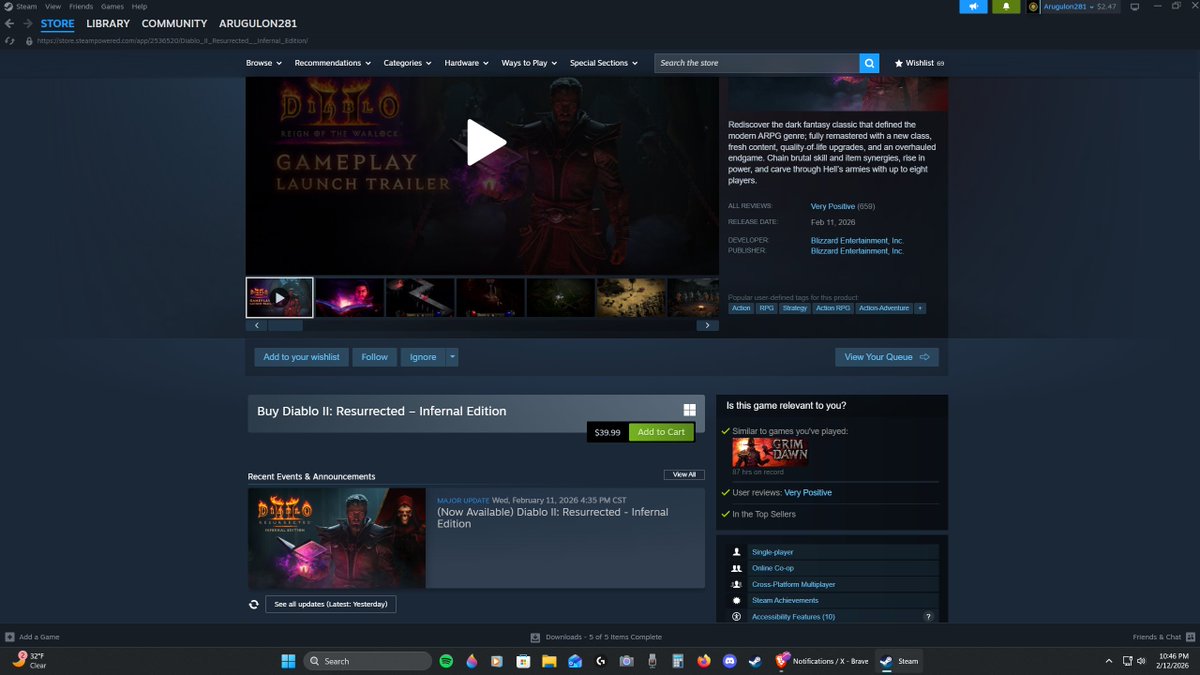
Task: Add Infernal Edition to cart
Action: pos(661,432)
